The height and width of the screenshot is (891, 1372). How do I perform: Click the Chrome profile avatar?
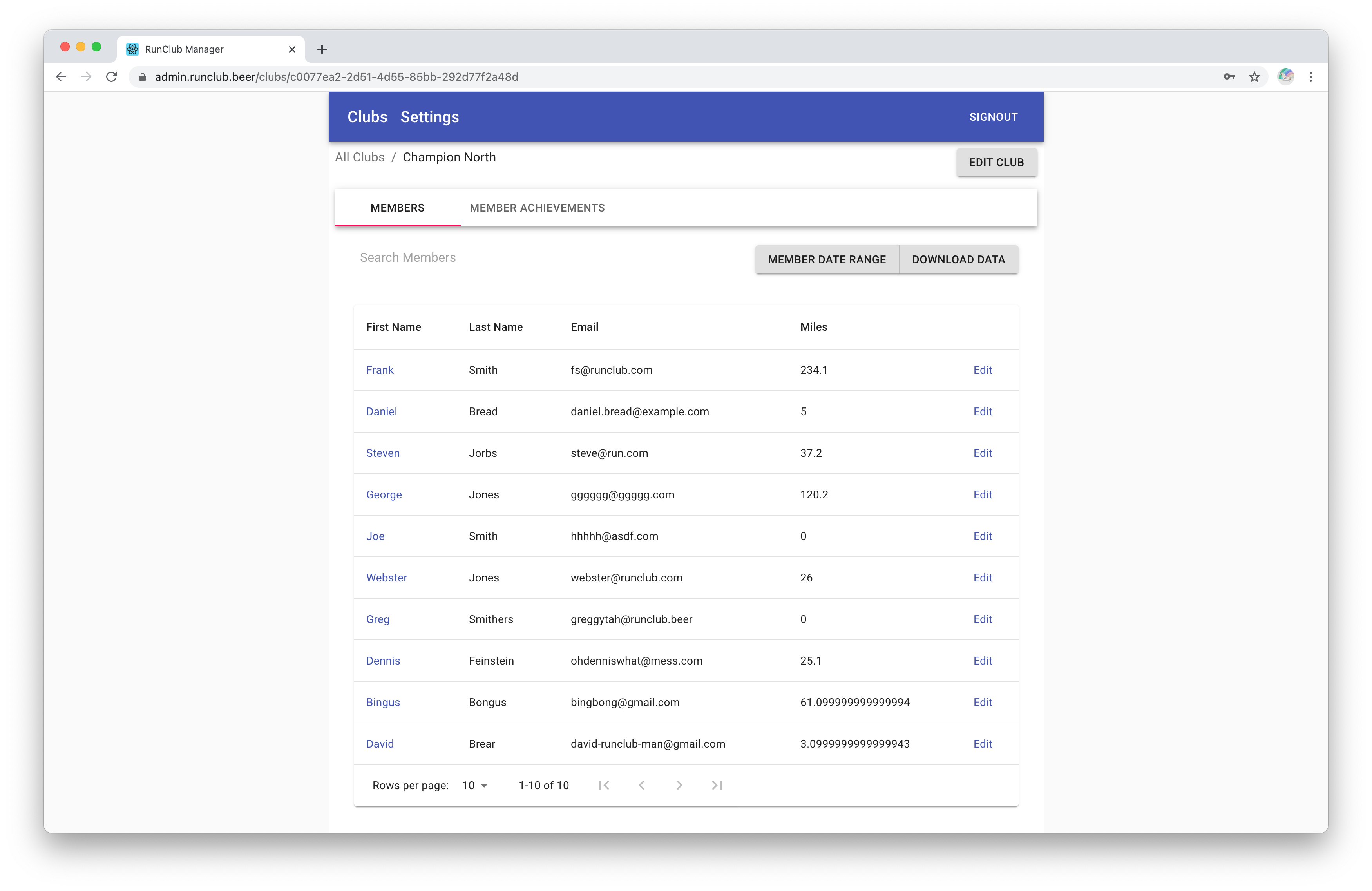pos(1285,76)
